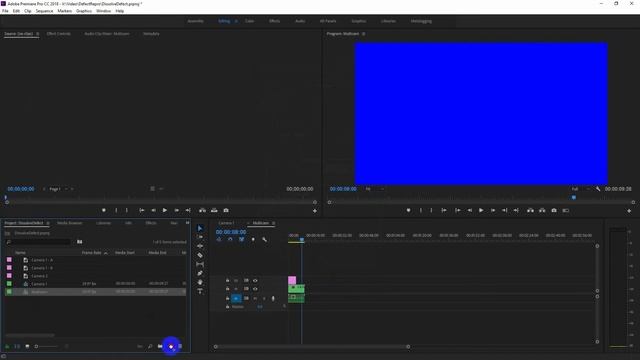The image size is (640, 360).
Task: Open the Sequence menu
Action: pos(44,11)
